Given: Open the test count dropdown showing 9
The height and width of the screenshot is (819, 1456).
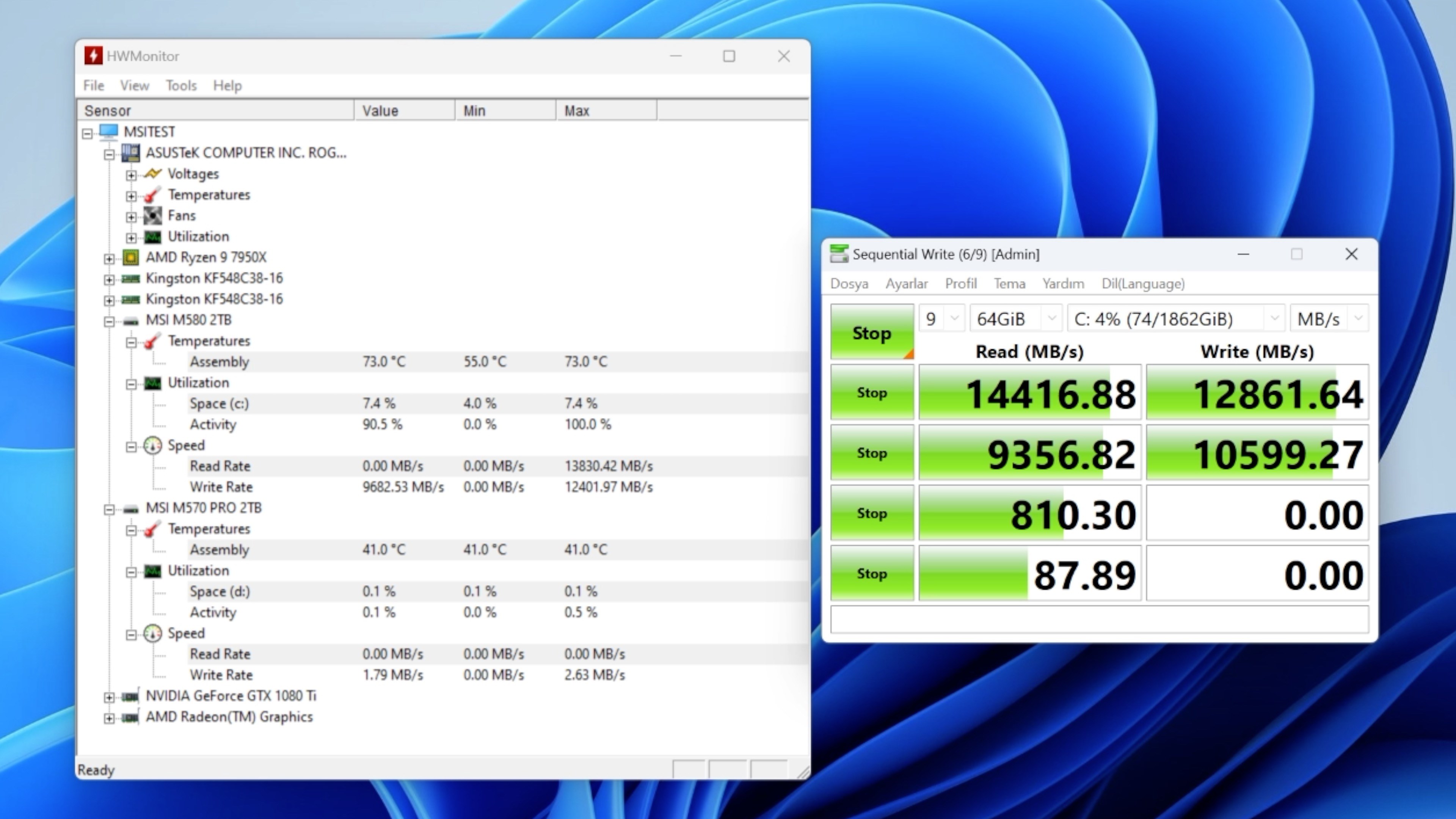Looking at the screenshot, I should (941, 319).
